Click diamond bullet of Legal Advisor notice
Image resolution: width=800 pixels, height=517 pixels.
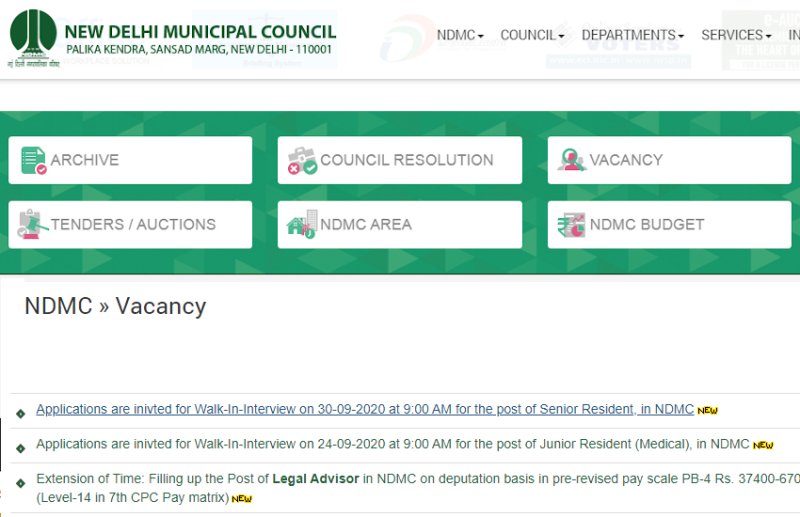(x=21, y=483)
